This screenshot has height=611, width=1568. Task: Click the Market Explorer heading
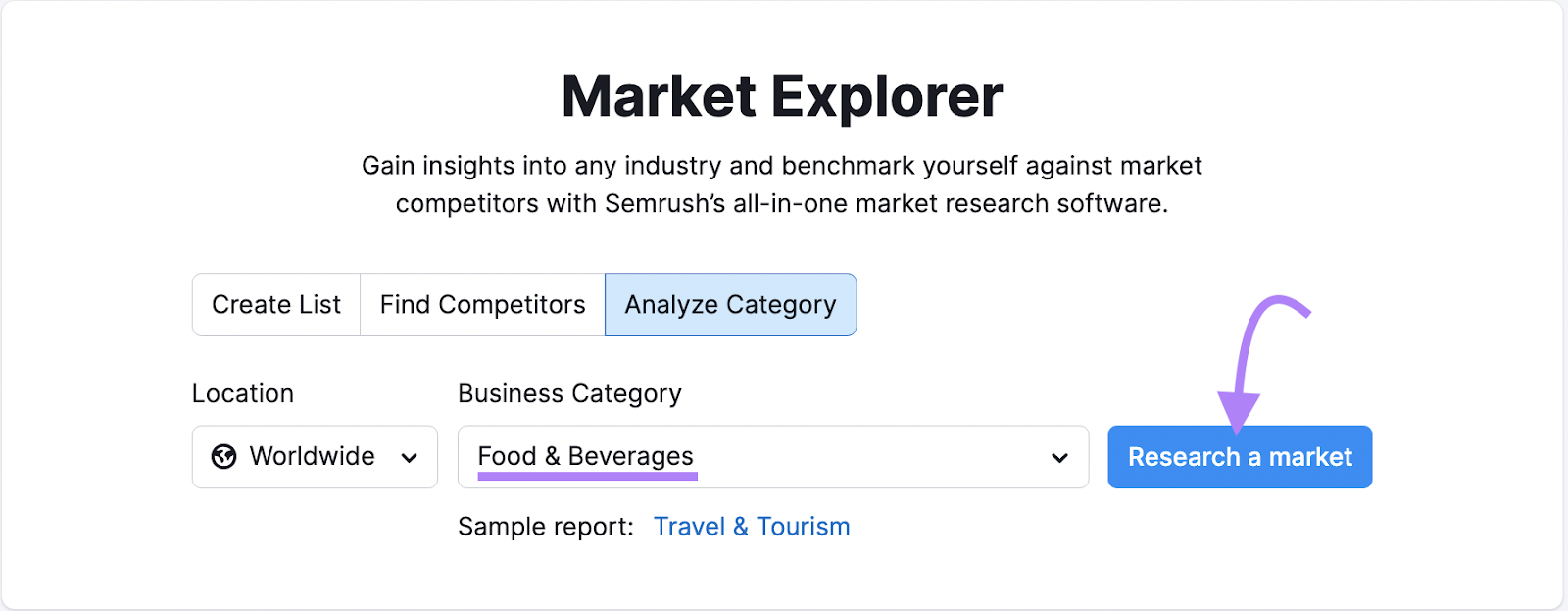(782, 94)
